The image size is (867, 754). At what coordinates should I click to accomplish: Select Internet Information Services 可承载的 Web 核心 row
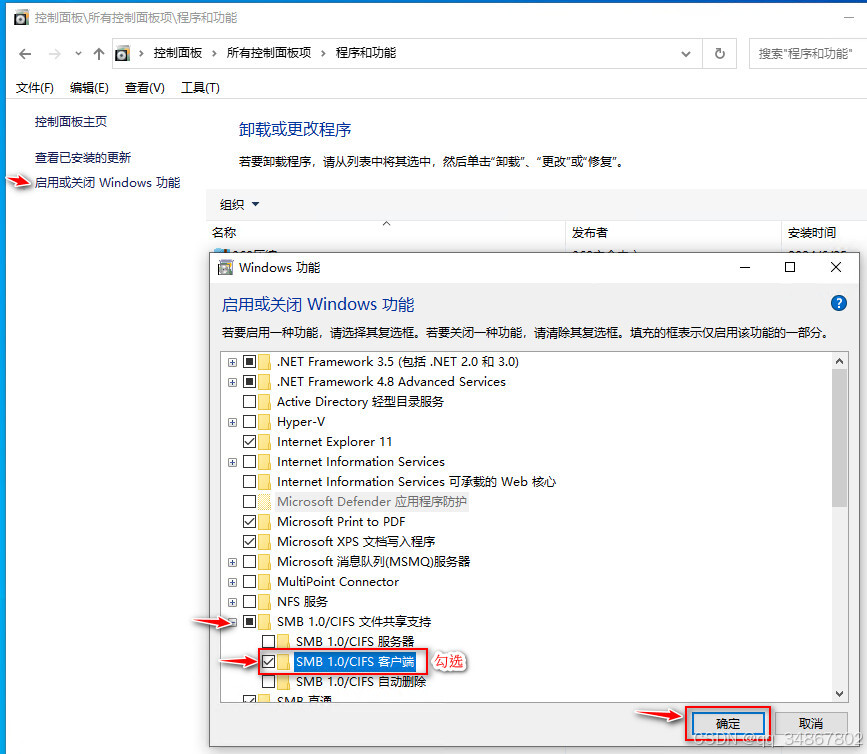coord(416,482)
